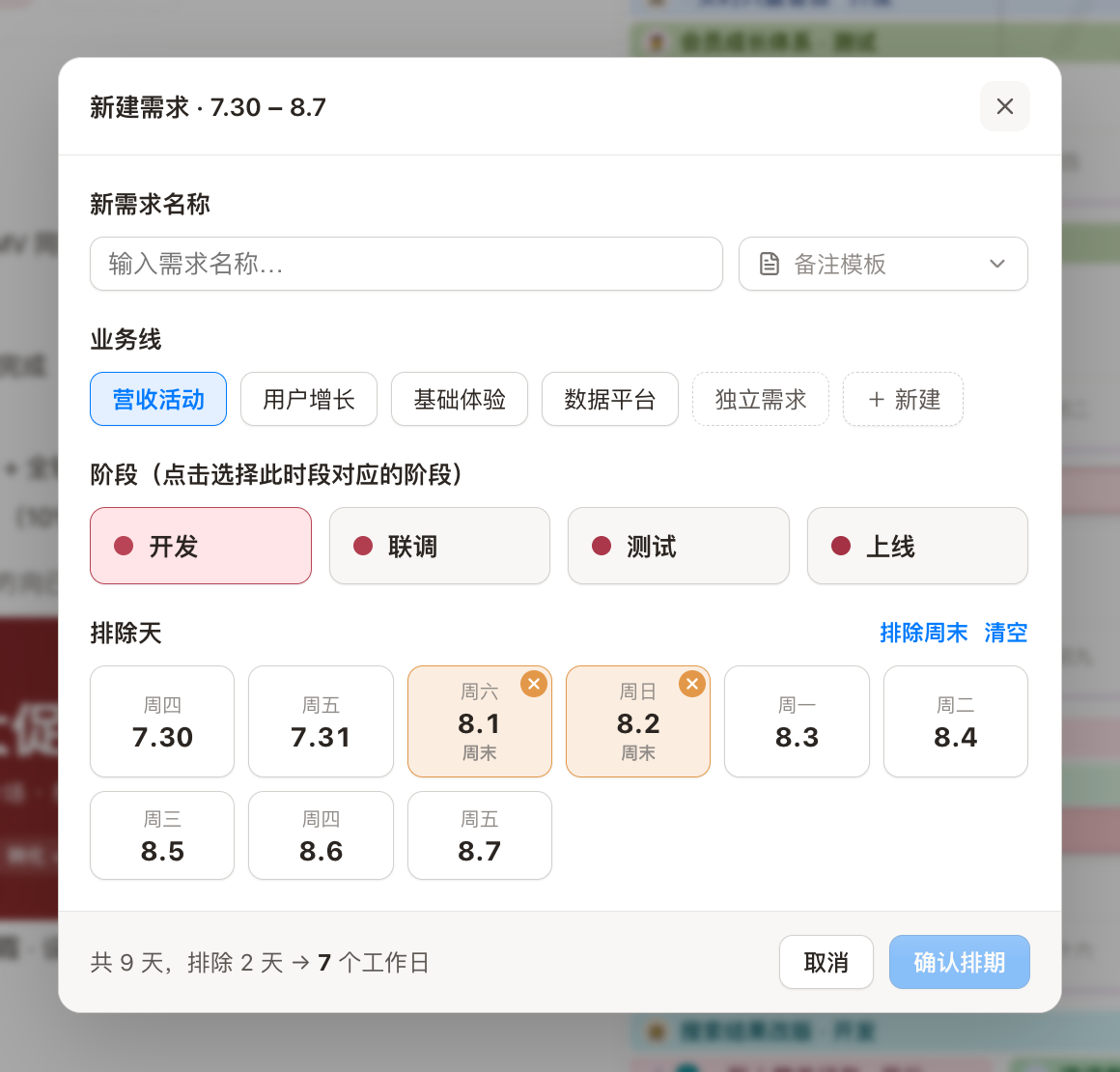Click the 清空 link to clear exclusions
This screenshot has height=1072, width=1120.
(x=1006, y=633)
